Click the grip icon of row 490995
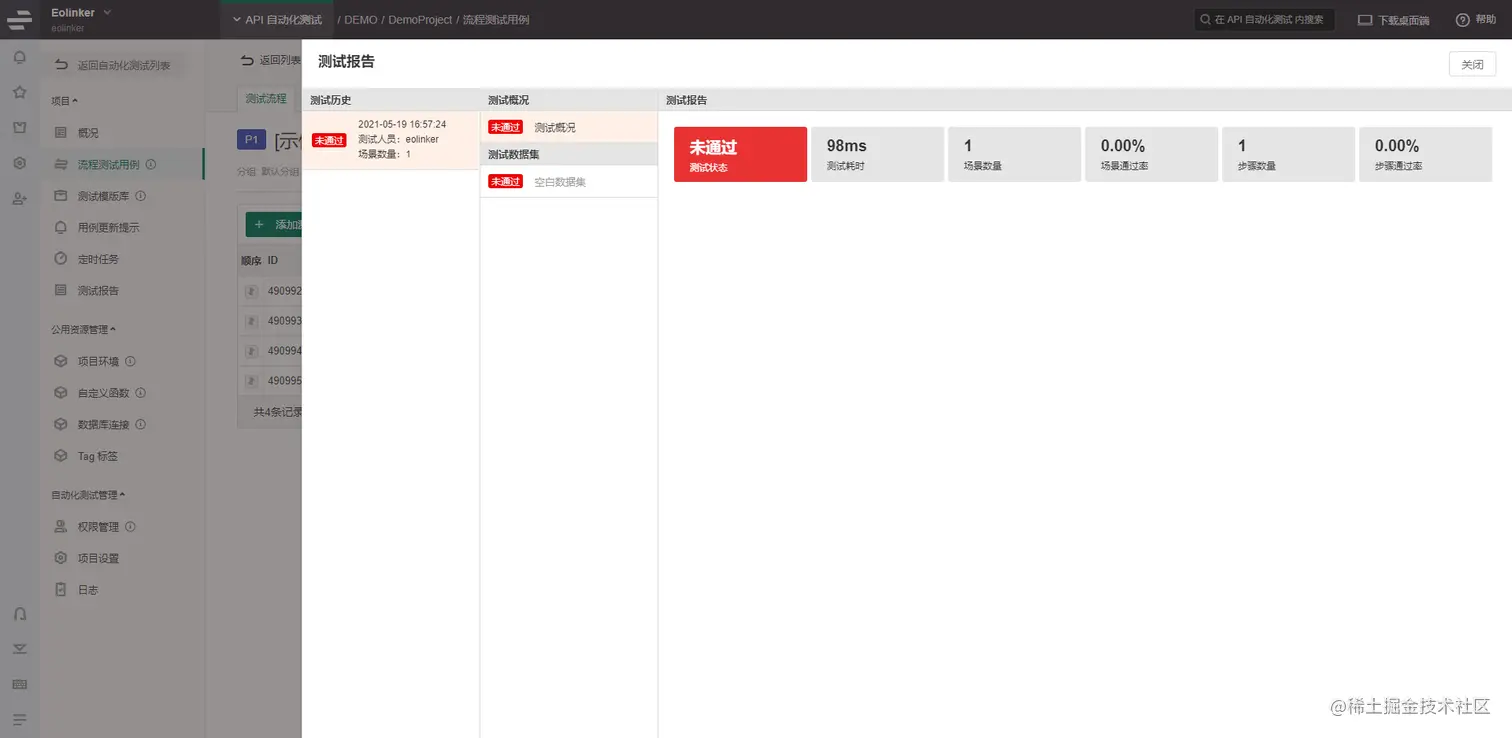Screen dimensions: 1512x738 point(252,381)
